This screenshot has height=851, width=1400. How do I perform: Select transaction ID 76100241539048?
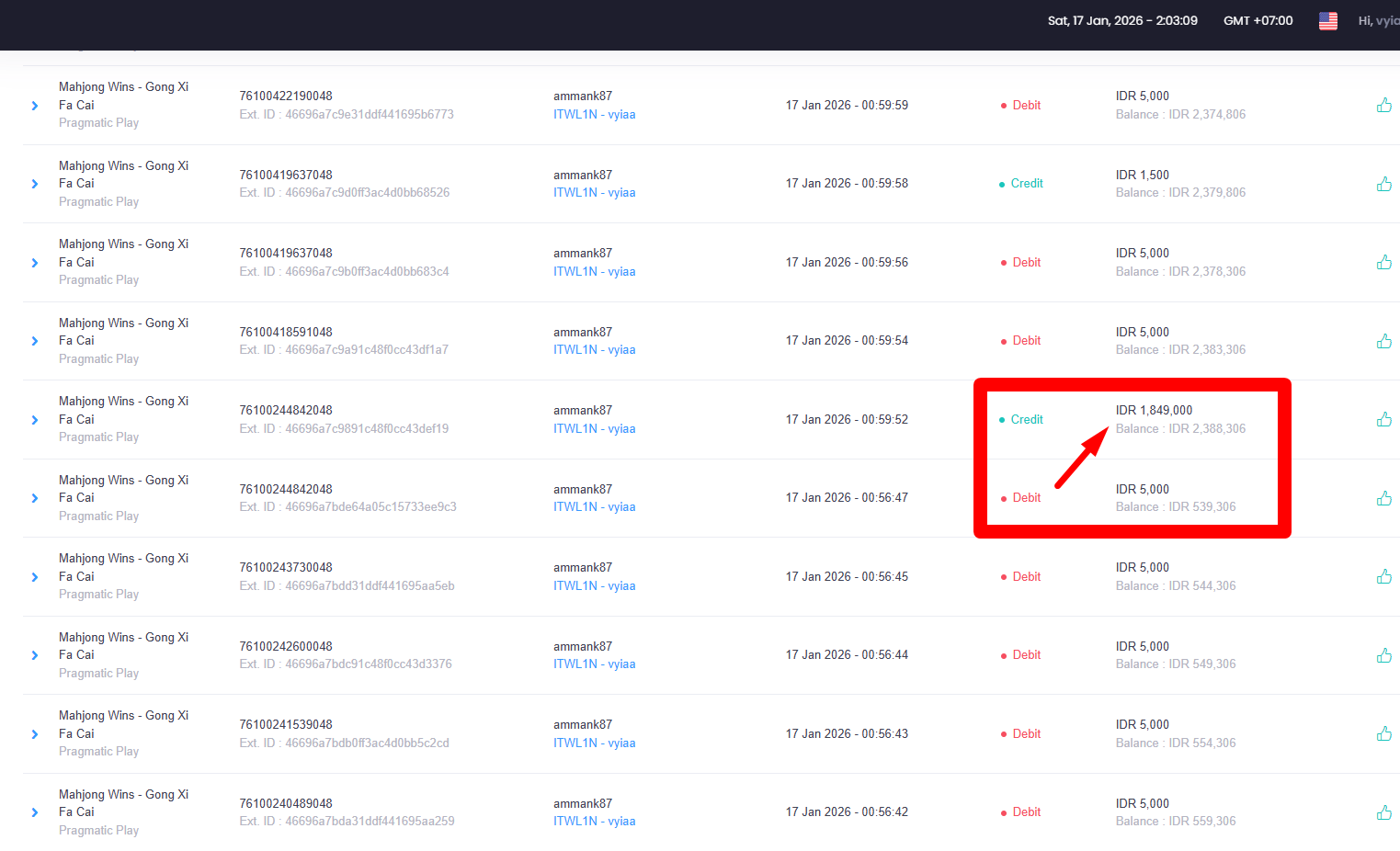[286, 725]
